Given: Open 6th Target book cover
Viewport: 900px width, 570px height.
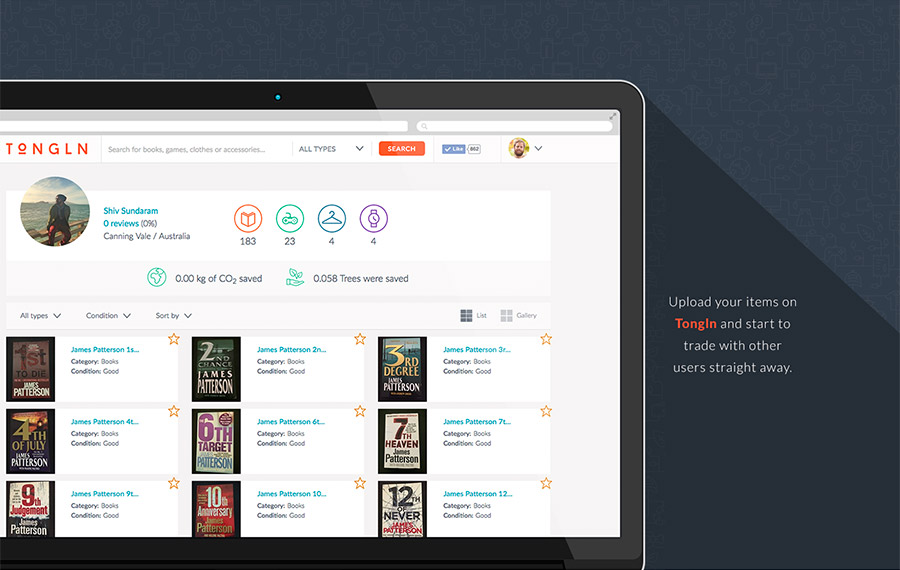Looking at the screenshot, I should pos(216,441).
